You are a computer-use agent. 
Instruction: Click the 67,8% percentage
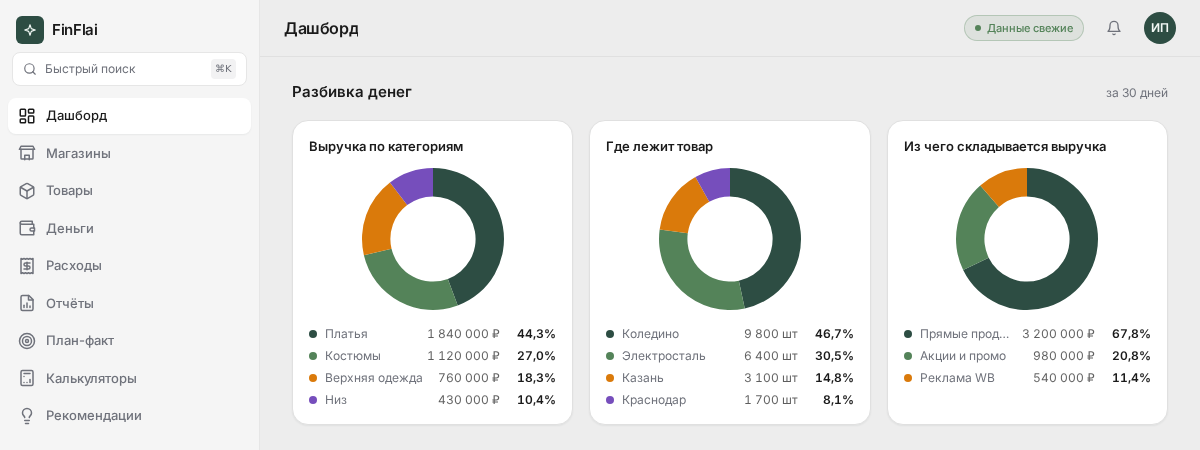(x=1131, y=334)
